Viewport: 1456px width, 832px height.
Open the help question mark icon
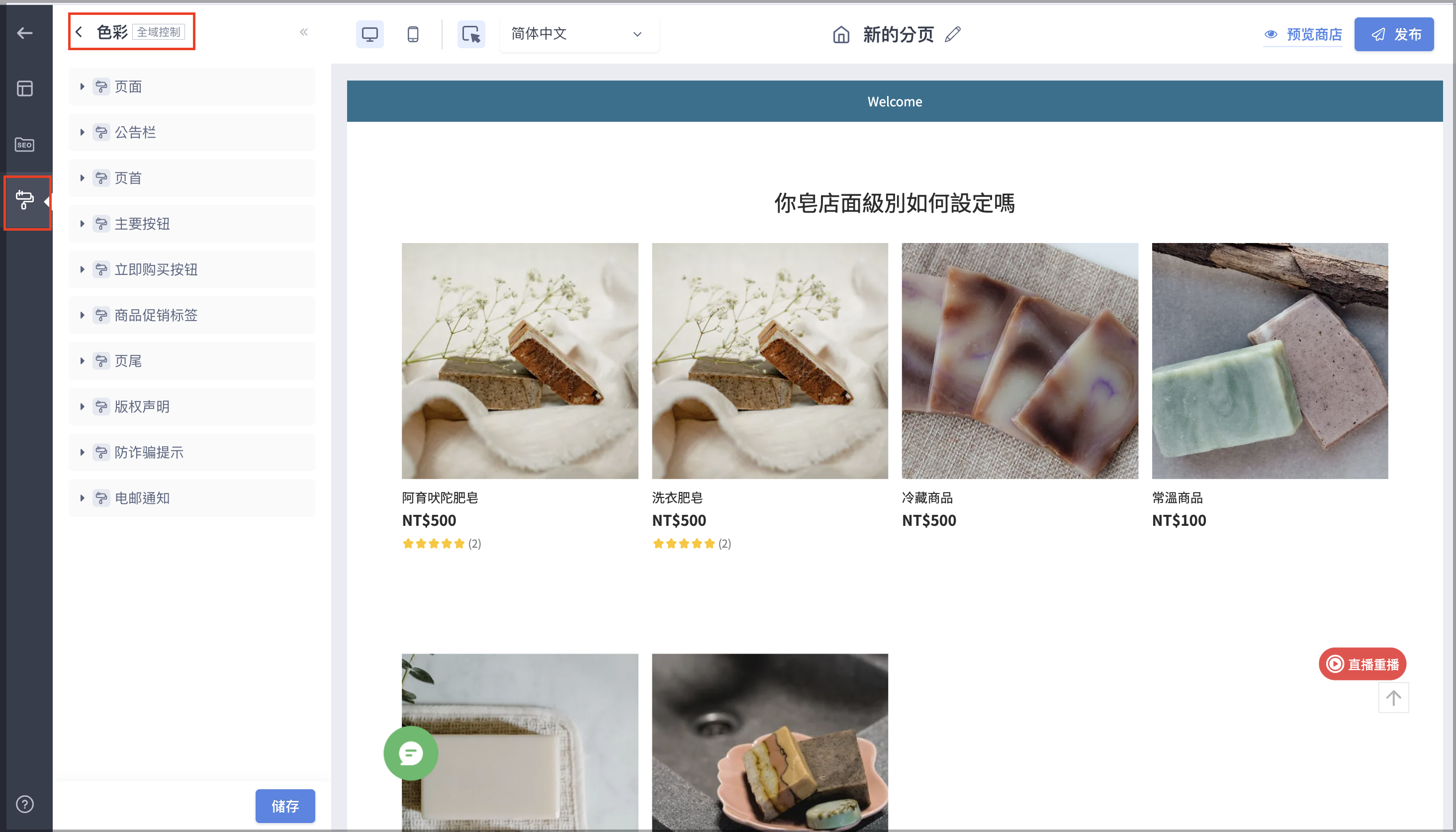24,804
